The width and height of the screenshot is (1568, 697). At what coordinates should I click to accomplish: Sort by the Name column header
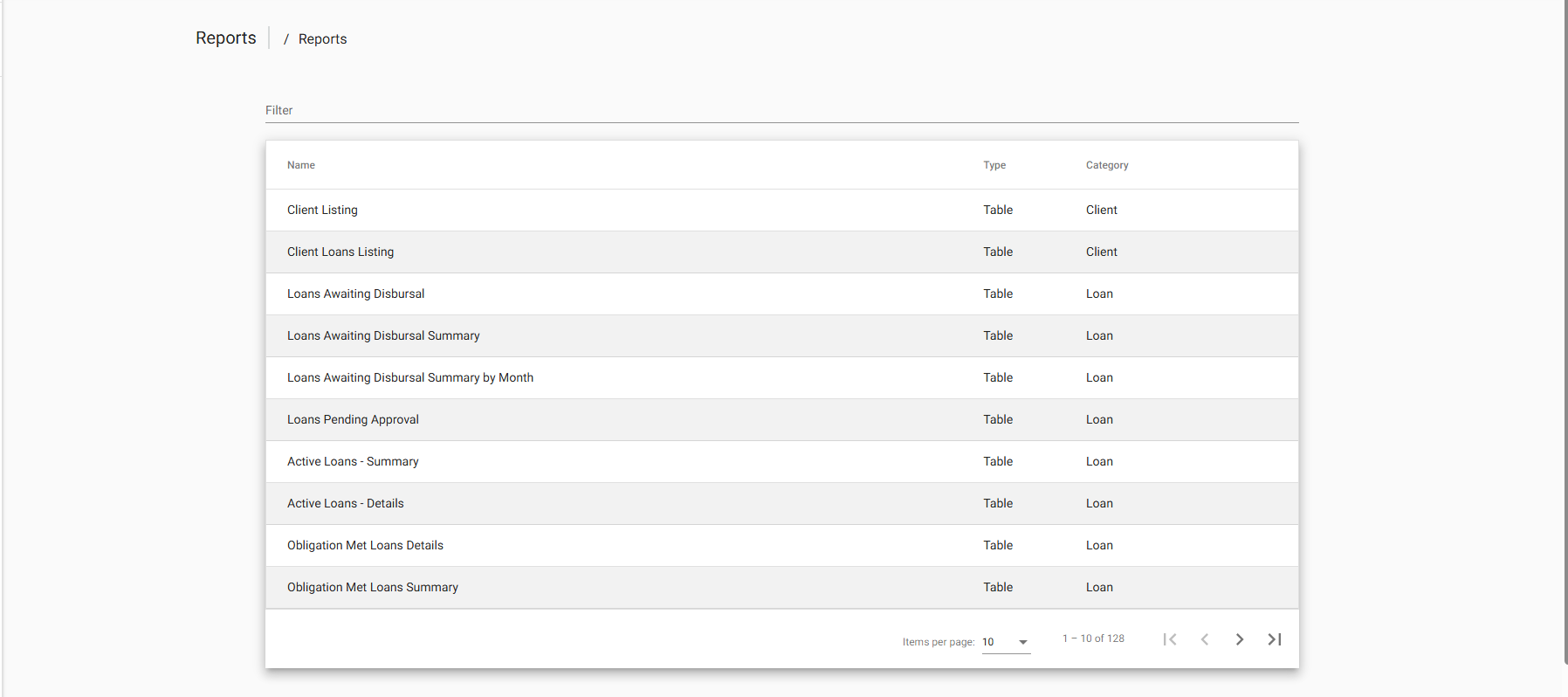click(301, 165)
